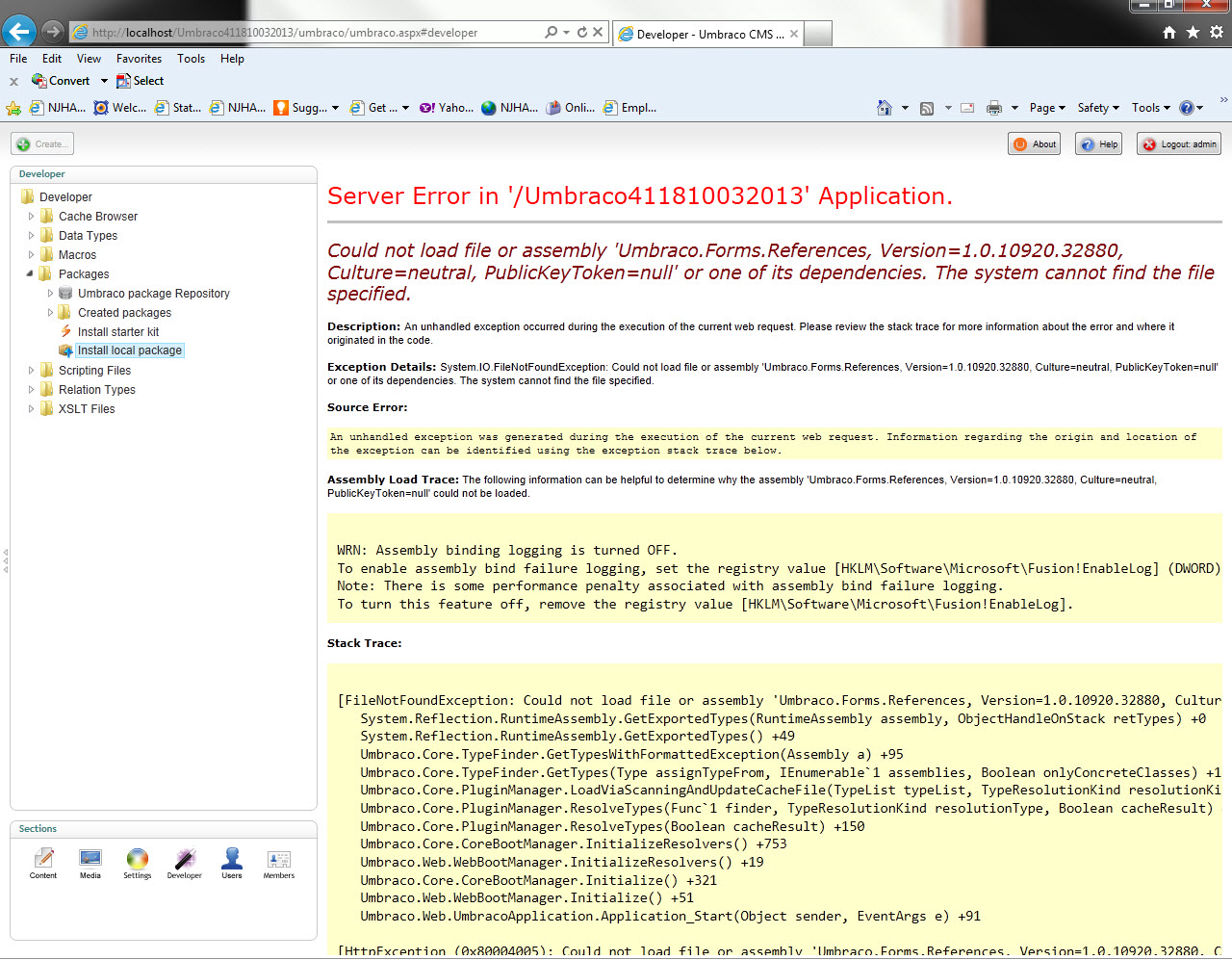Image resolution: width=1232 pixels, height=960 pixels.
Task: Open the Stat... favorite bookmark
Action: click(178, 108)
